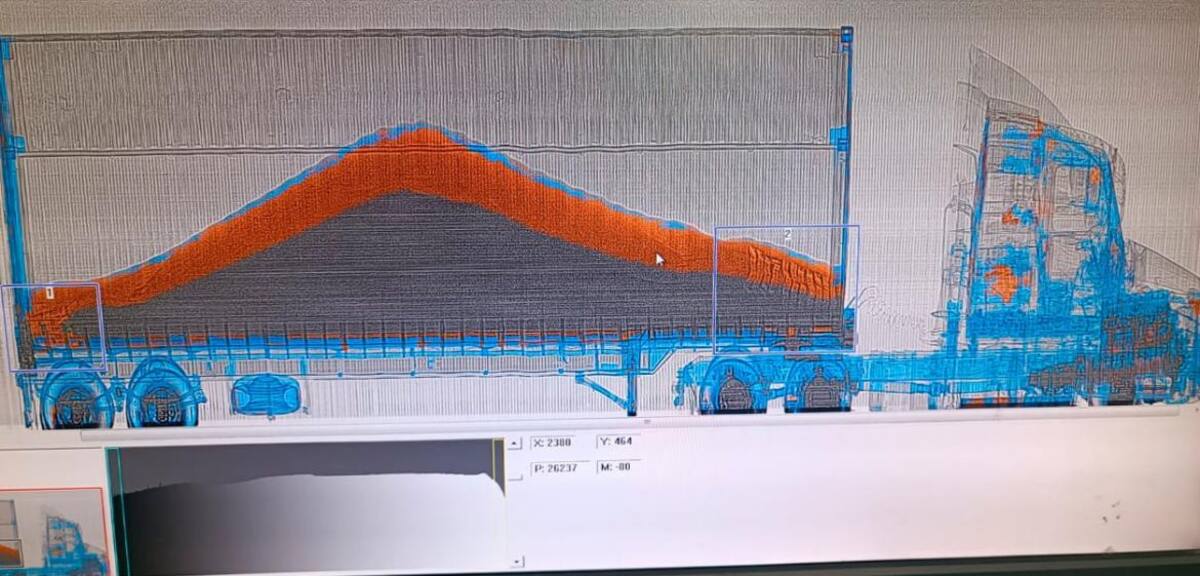Select region-of-interest box number 1
The image size is (1200, 576).
click(x=52, y=327)
